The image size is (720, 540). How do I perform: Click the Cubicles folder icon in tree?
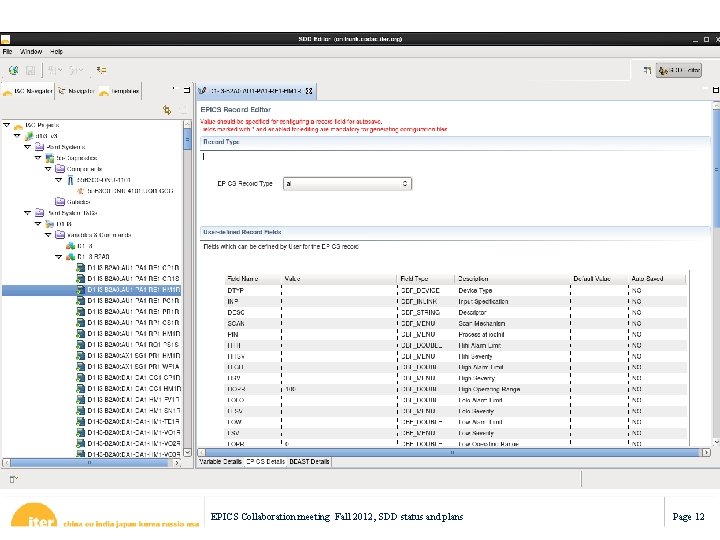click(60, 202)
